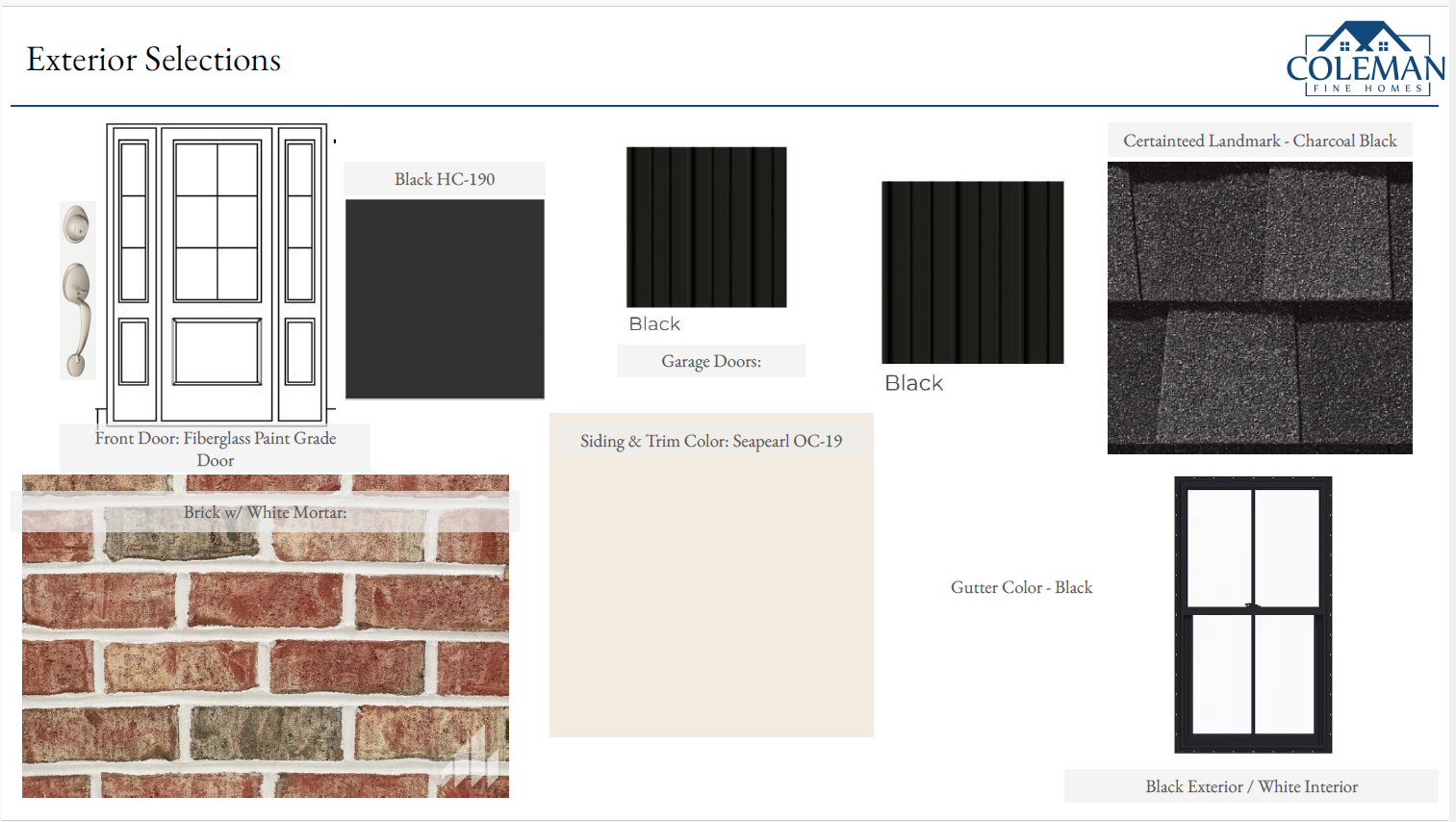Click the Brick w/ White Mortar label
This screenshot has width=1456, height=822.
click(266, 512)
